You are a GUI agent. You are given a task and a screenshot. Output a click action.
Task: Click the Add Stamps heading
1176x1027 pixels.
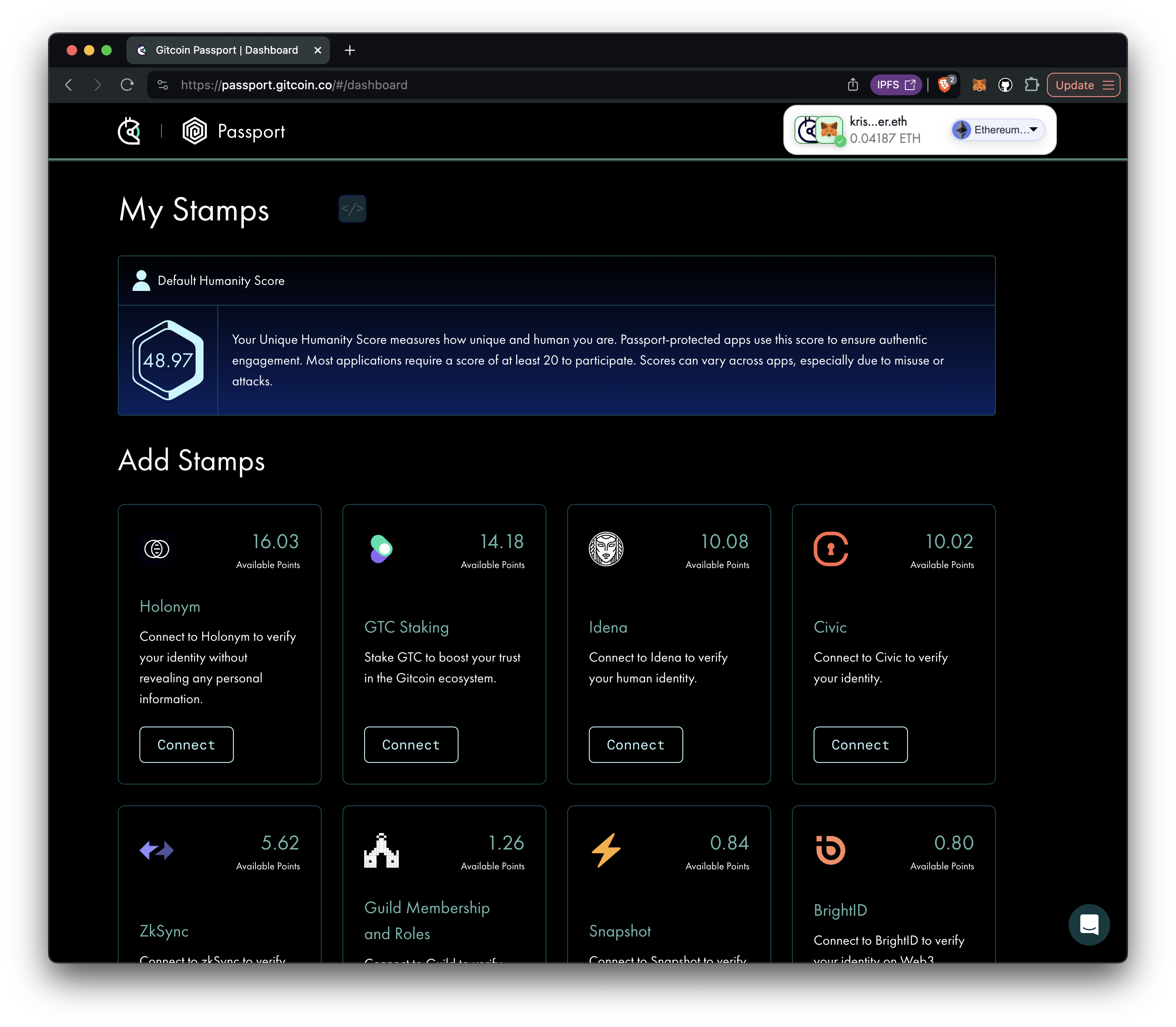point(191,461)
